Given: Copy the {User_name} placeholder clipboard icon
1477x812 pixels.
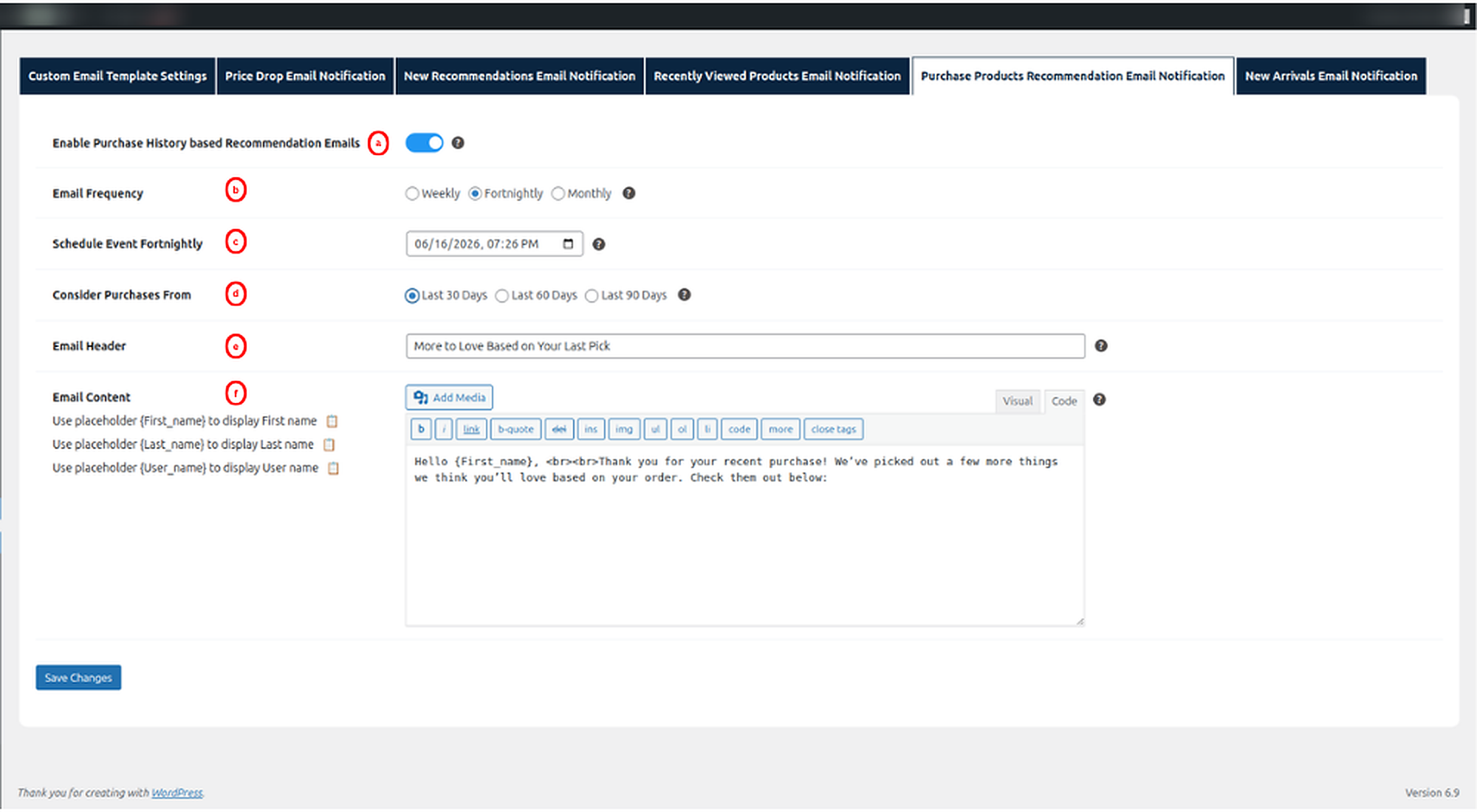Looking at the screenshot, I should click(333, 469).
